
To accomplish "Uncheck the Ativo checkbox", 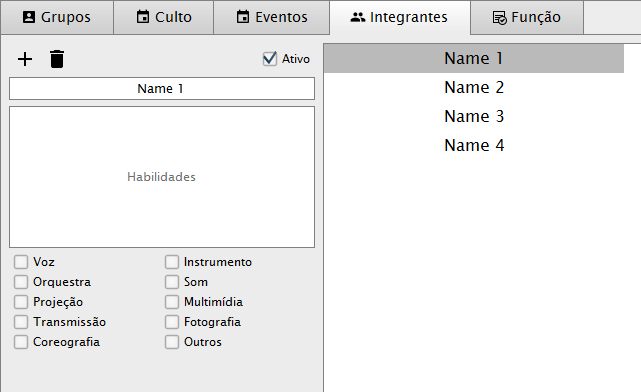I will click(270, 59).
